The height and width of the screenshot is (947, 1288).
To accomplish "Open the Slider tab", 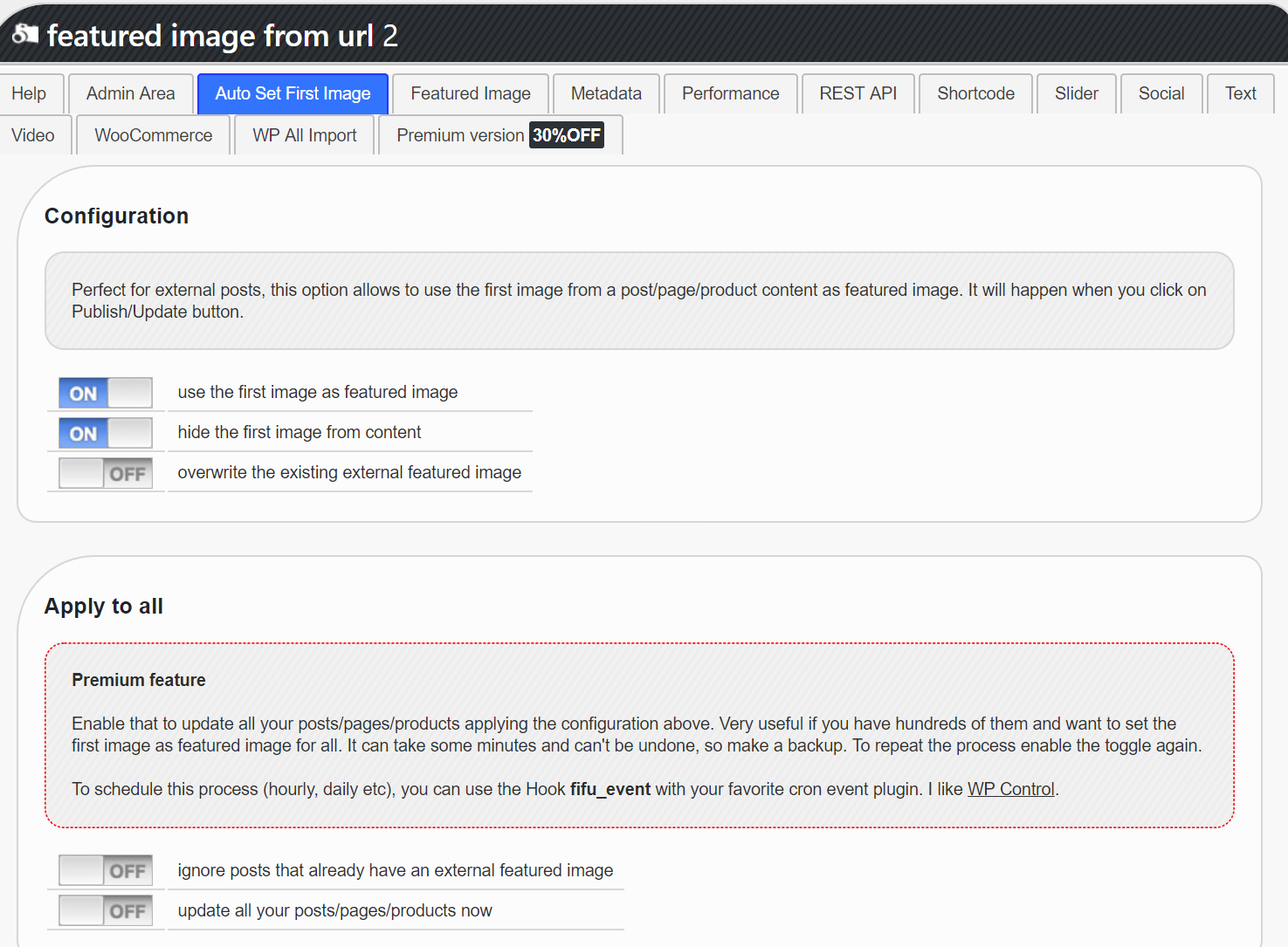I will pyautogui.click(x=1076, y=93).
